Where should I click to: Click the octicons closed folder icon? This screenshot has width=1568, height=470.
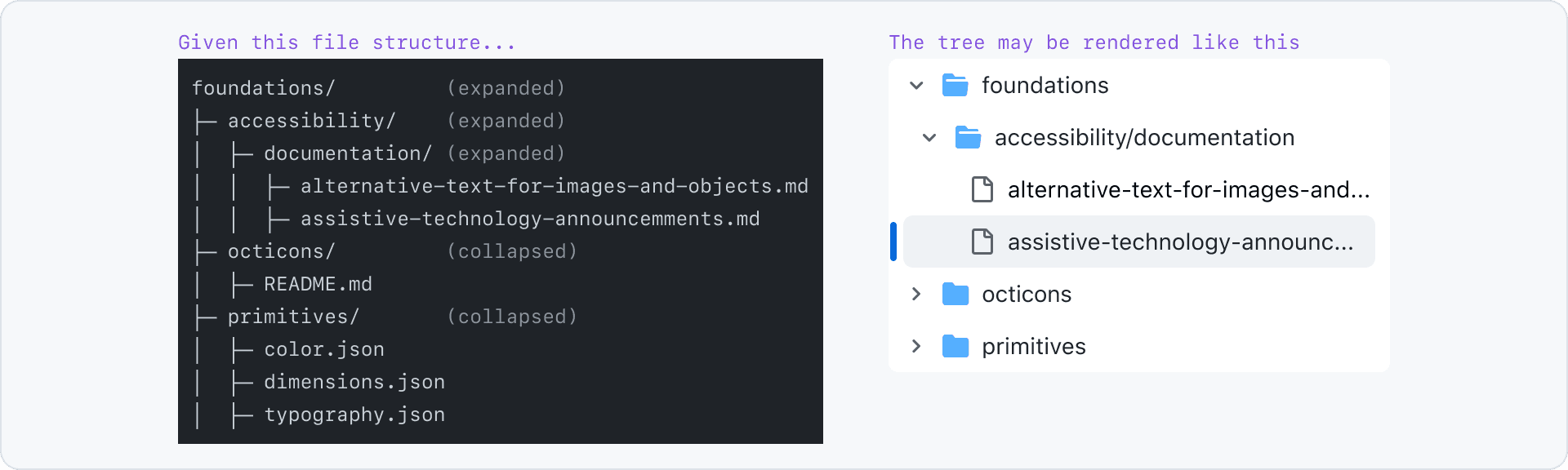point(955,294)
